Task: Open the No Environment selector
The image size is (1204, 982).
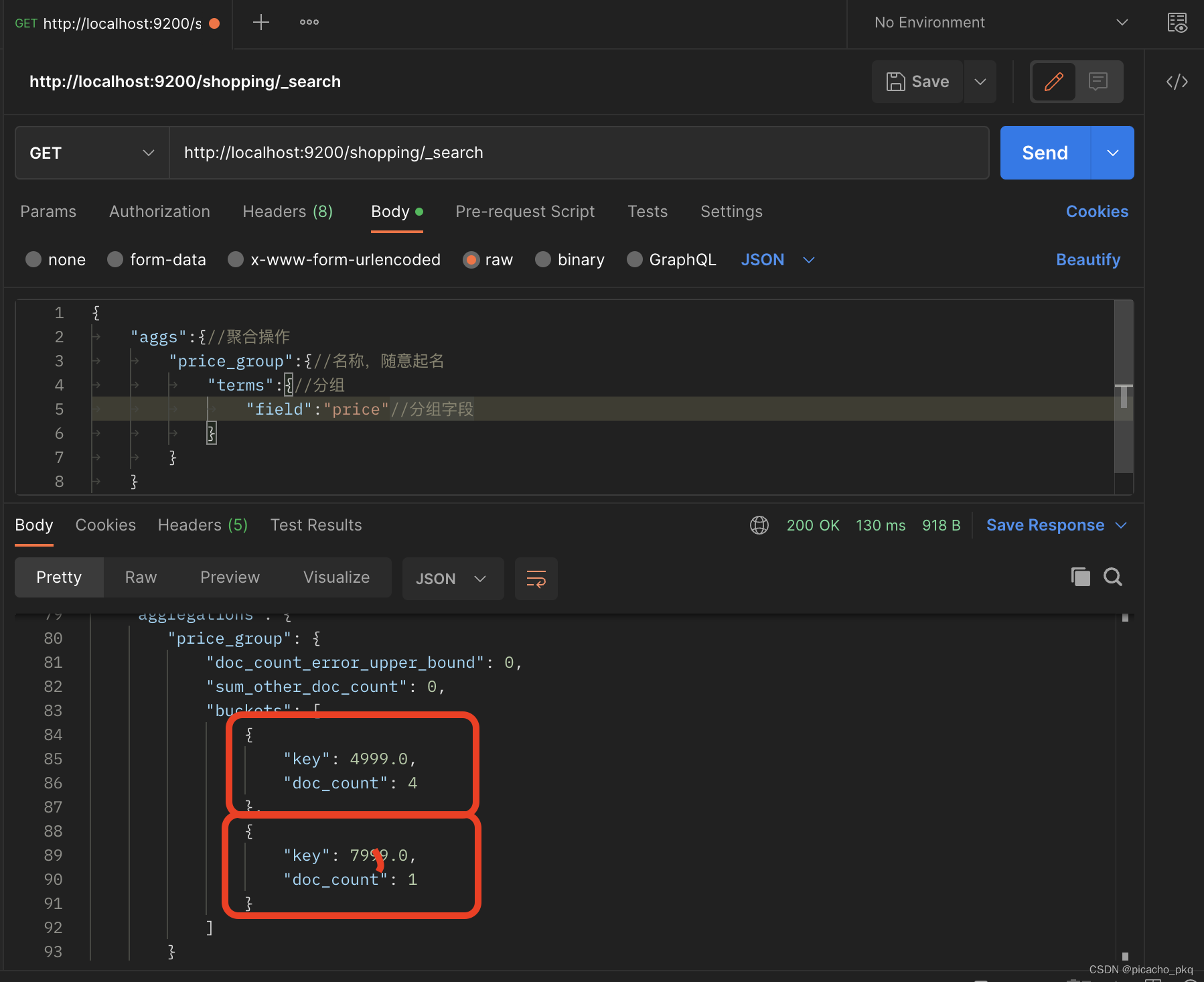Action: (x=1001, y=23)
